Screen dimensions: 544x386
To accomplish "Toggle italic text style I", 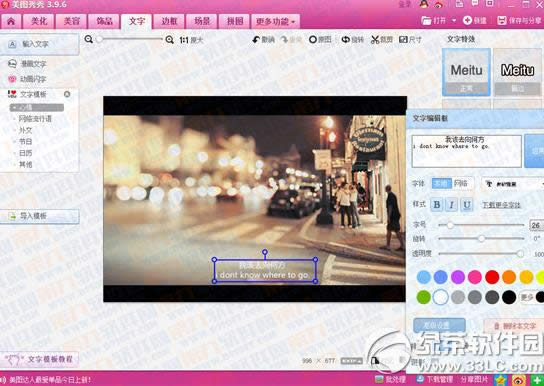I will pyautogui.click(x=452, y=205).
